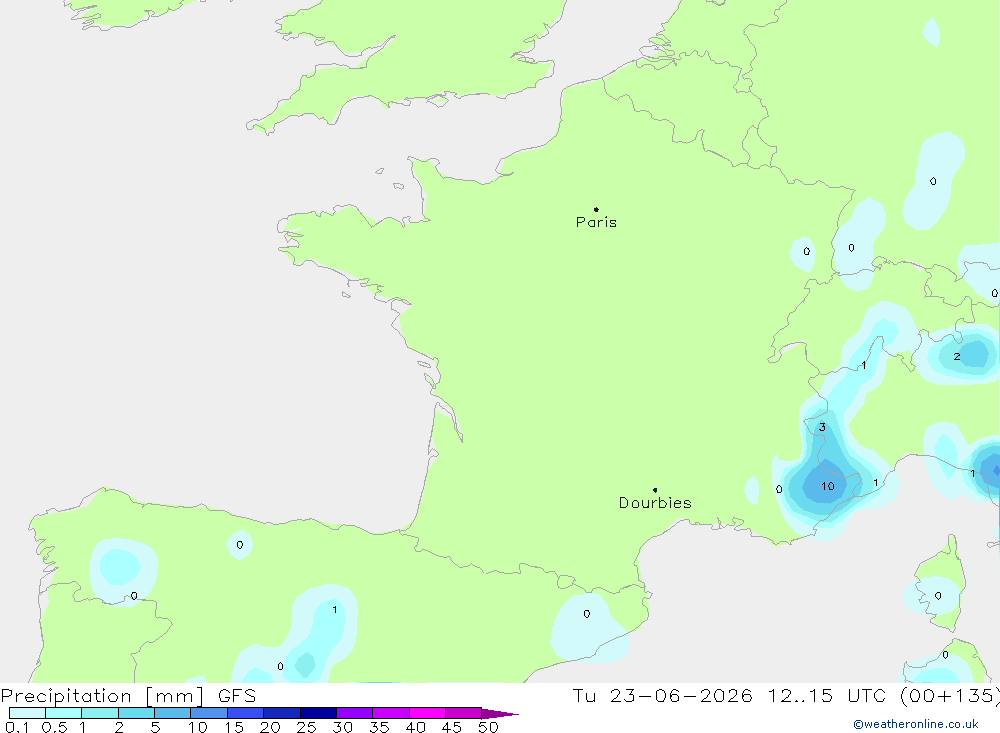The image size is (1000, 733).
Task: Pick the 15–20 mm legend swatch
Action: point(246,713)
